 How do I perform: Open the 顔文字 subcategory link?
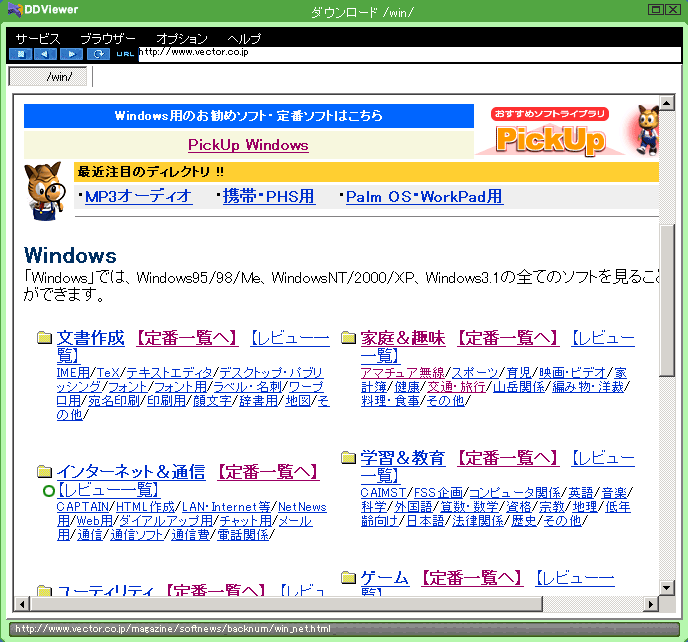coord(212,401)
